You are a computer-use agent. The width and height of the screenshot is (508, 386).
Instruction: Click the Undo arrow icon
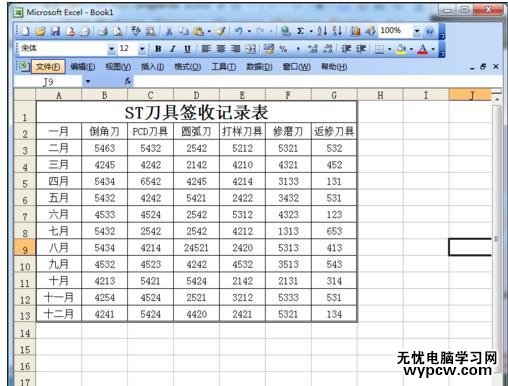(238, 31)
